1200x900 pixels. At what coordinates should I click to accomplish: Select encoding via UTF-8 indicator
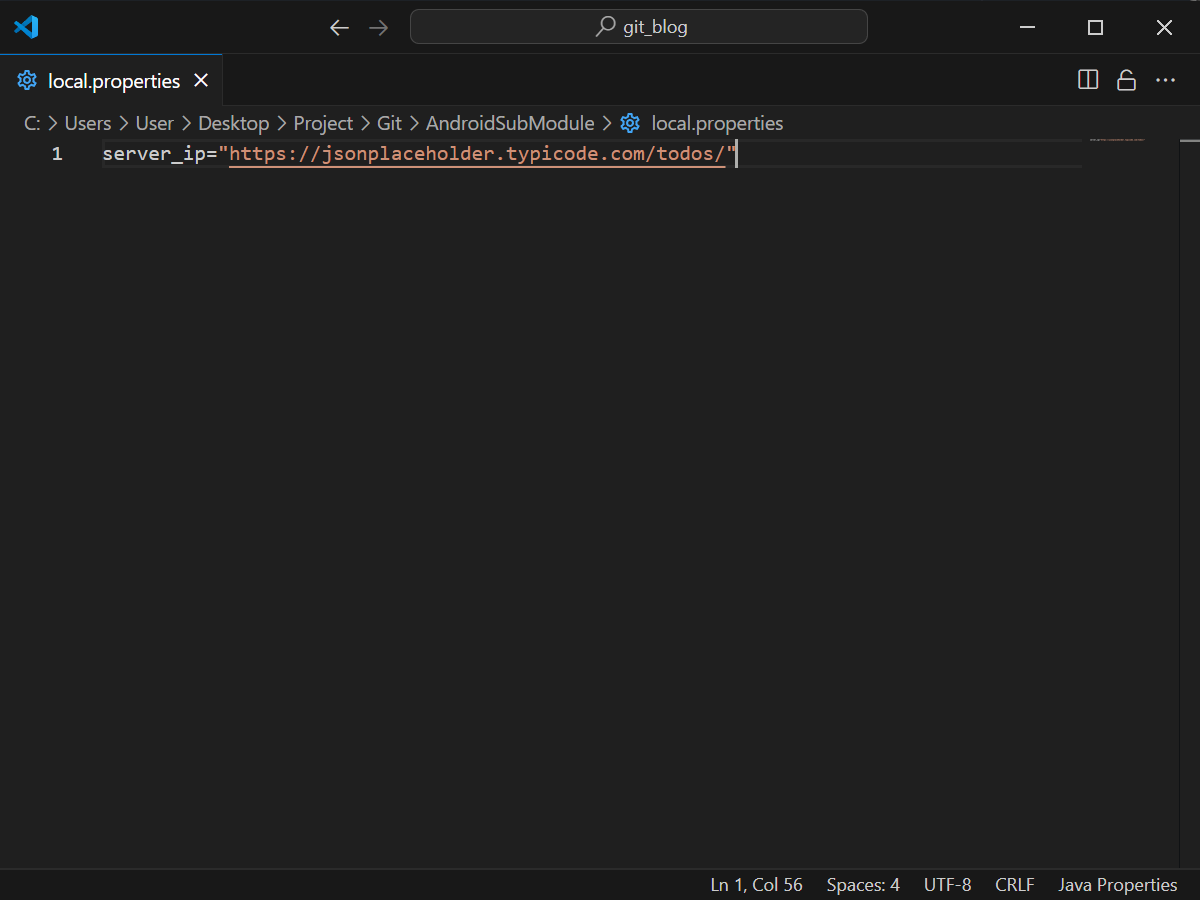coord(947,885)
